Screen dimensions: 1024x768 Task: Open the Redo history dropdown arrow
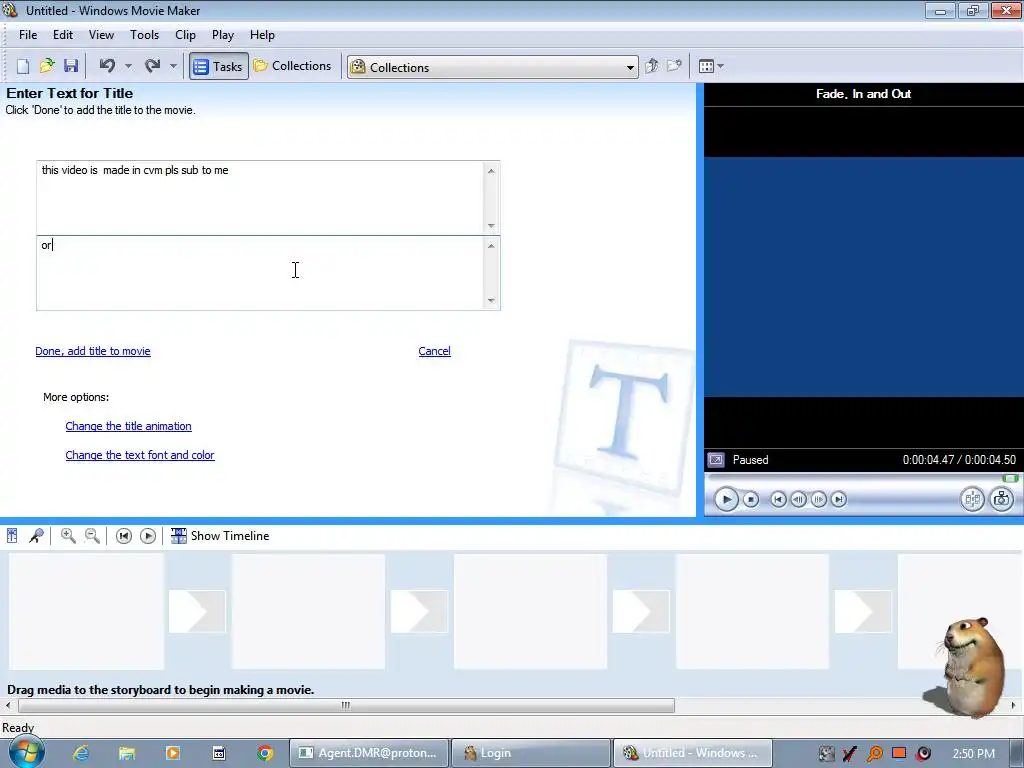[173, 66]
